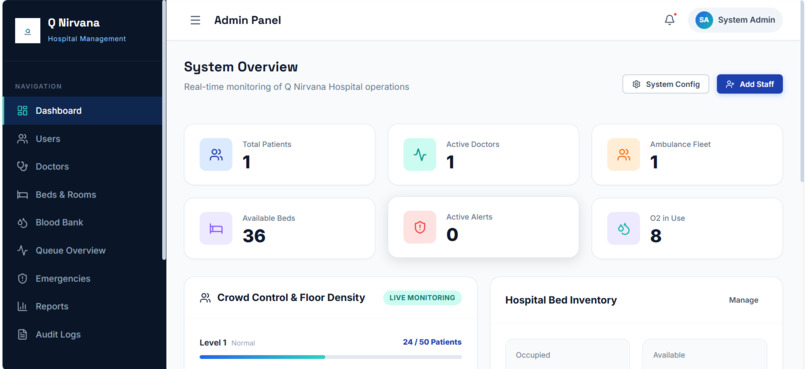Screen dimensions: 806x369
Task: Click the Users people icon in sidebar
Action: click(22, 139)
